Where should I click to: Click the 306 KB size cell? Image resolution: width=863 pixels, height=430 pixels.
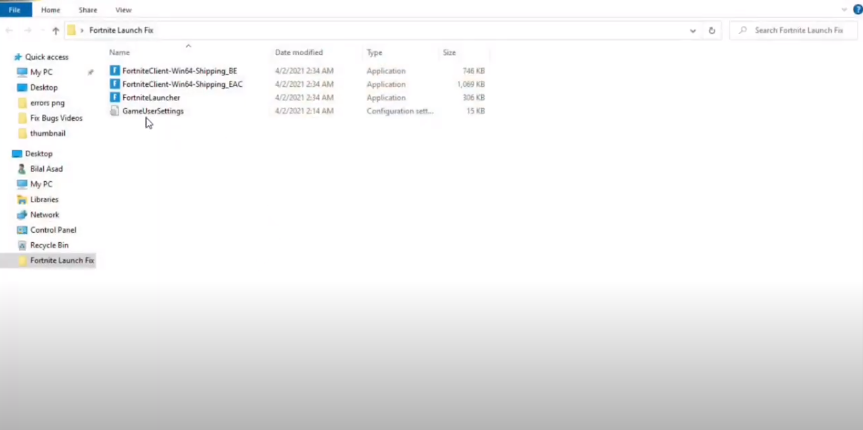coord(473,97)
